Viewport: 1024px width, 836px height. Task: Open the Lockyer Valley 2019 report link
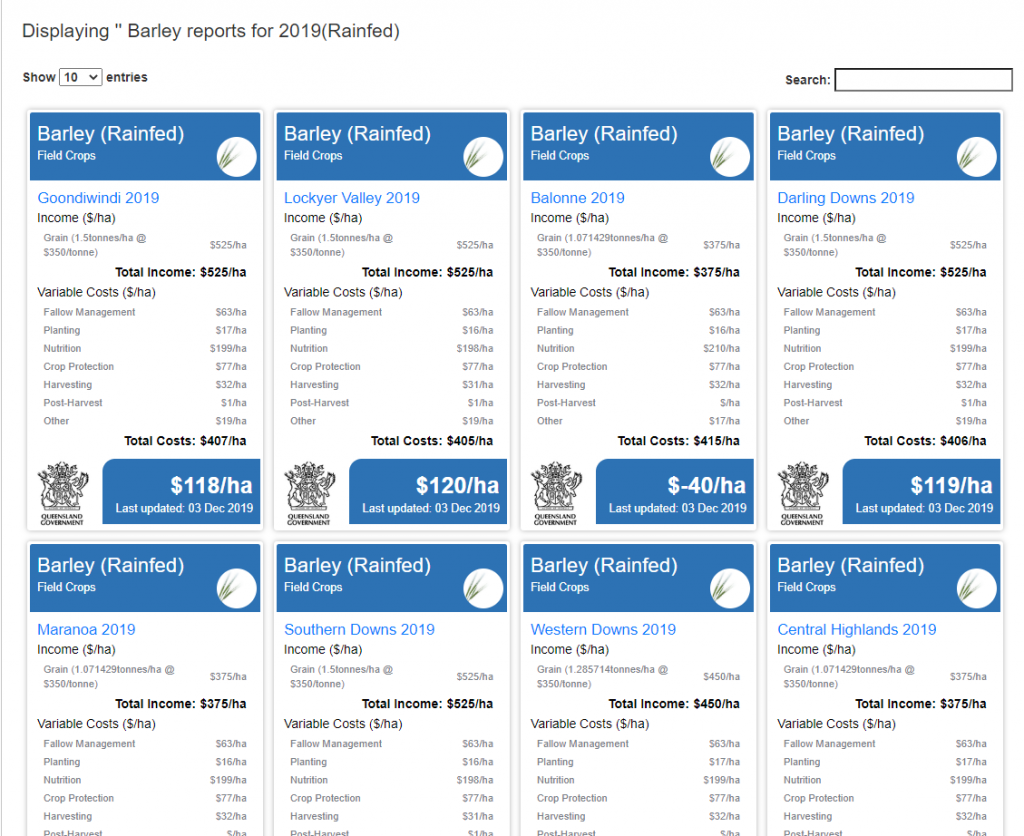click(x=352, y=198)
